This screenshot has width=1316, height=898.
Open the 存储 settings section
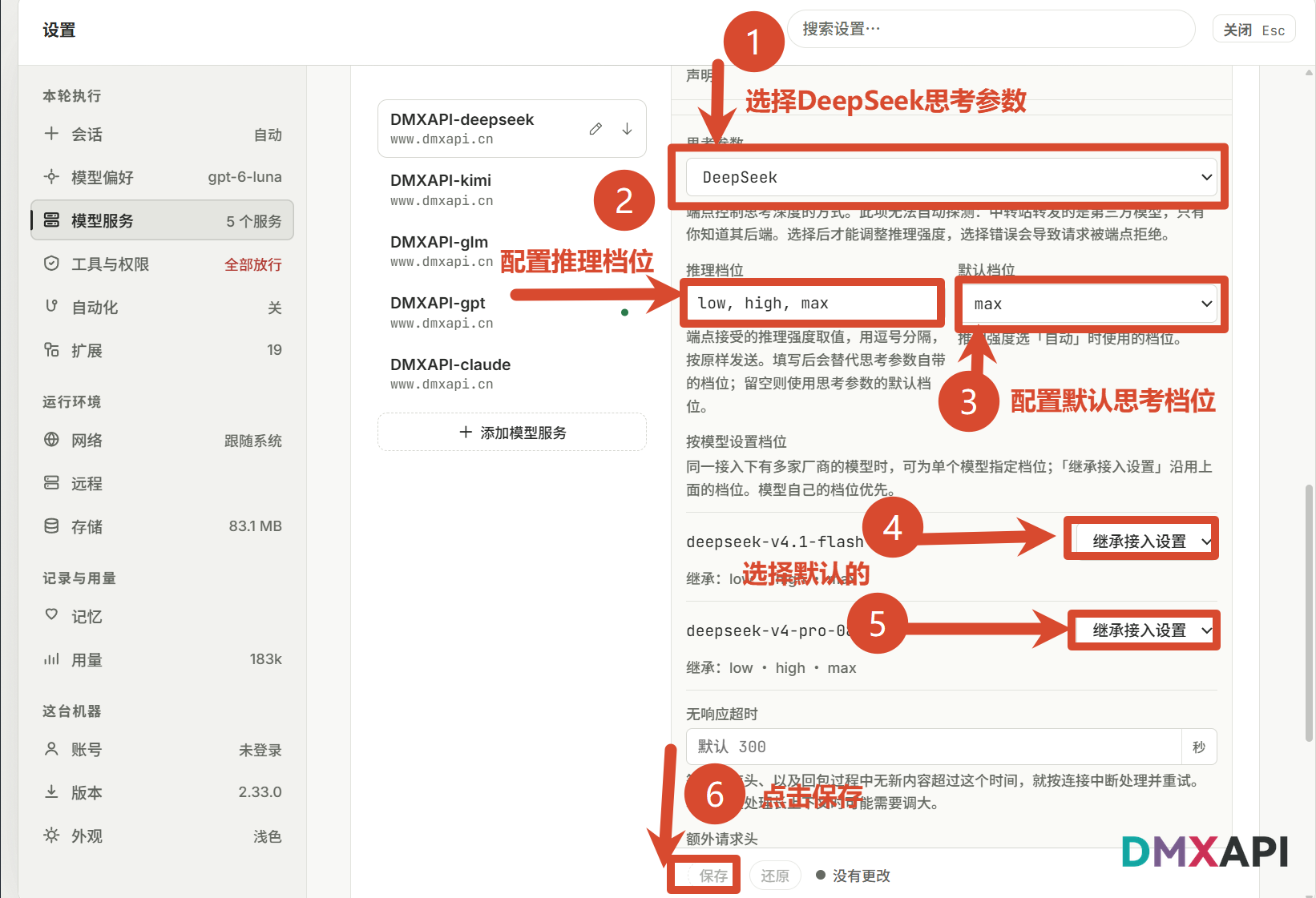point(163,526)
